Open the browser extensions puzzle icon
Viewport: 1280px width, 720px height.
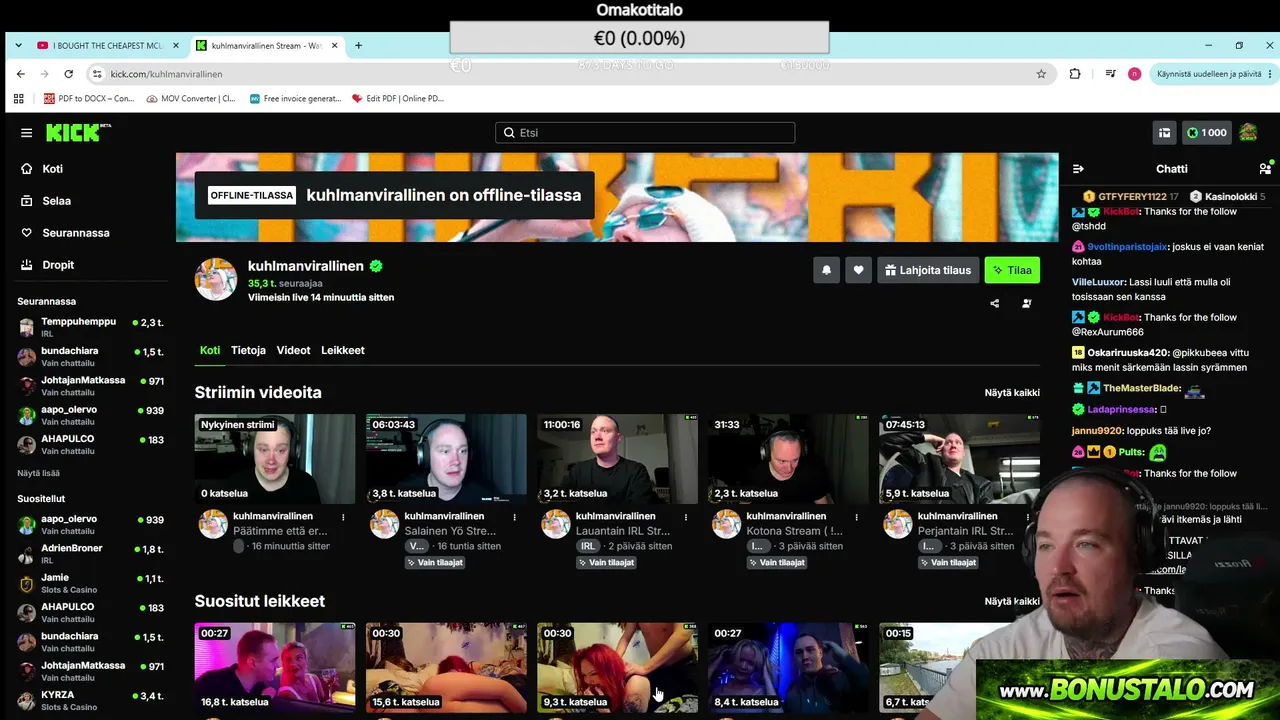click(1075, 74)
